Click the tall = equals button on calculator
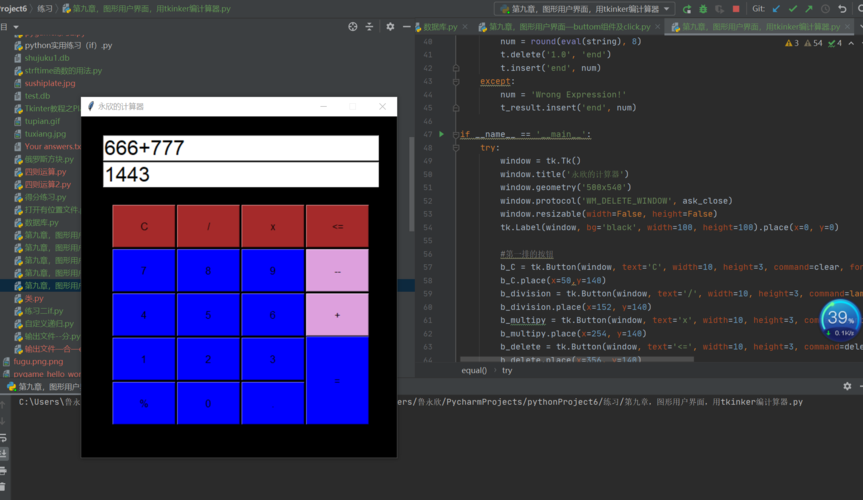 pyautogui.click(x=337, y=381)
